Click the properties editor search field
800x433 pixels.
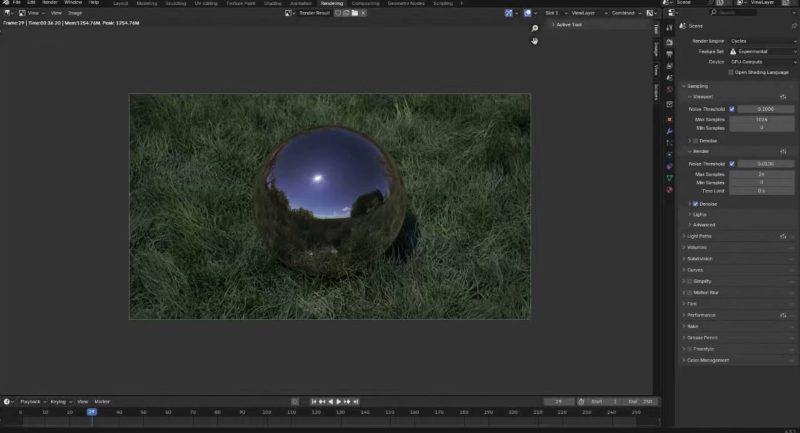point(731,13)
